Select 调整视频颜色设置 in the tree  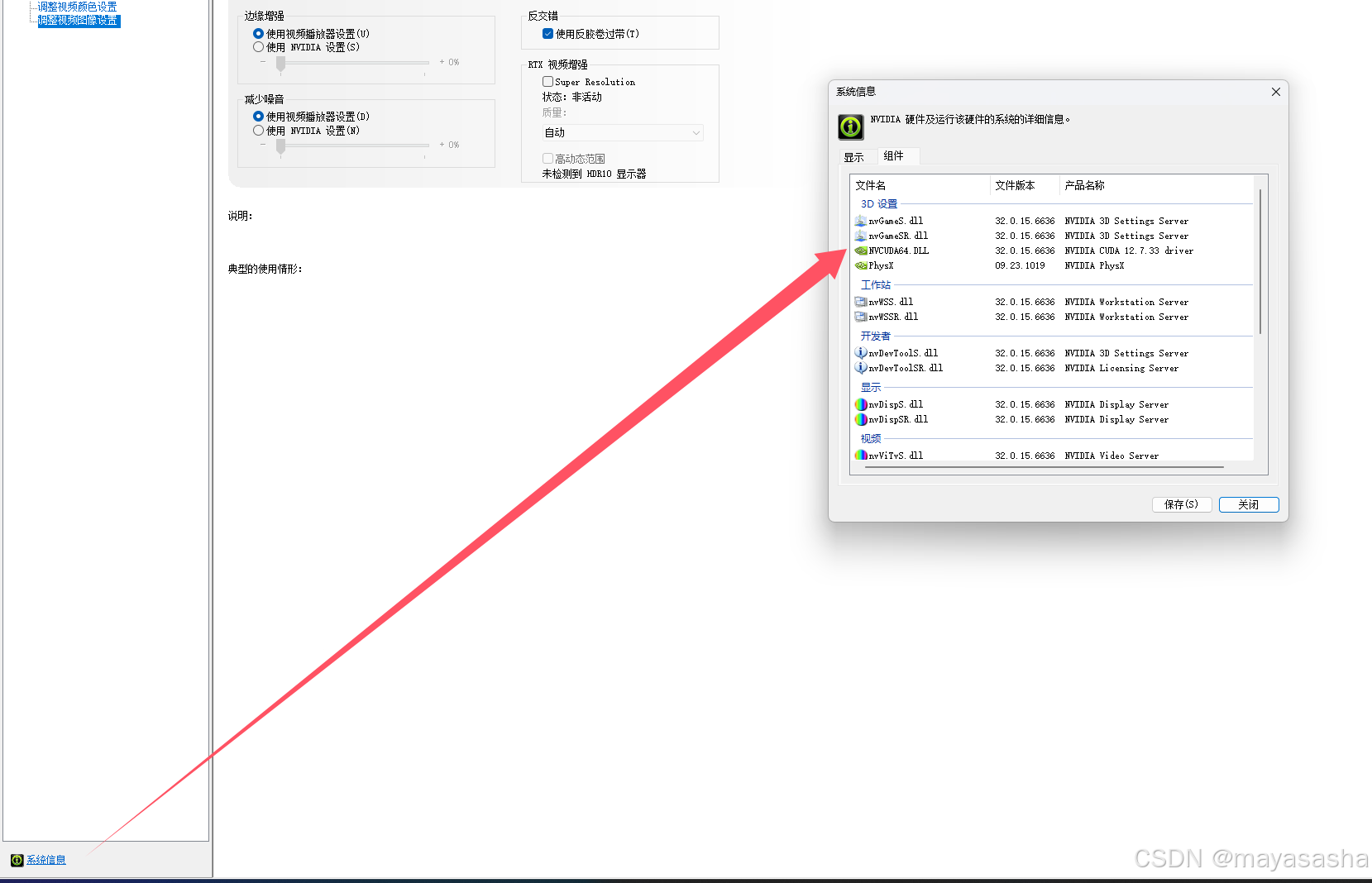pyautogui.click(x=78, y=7)
